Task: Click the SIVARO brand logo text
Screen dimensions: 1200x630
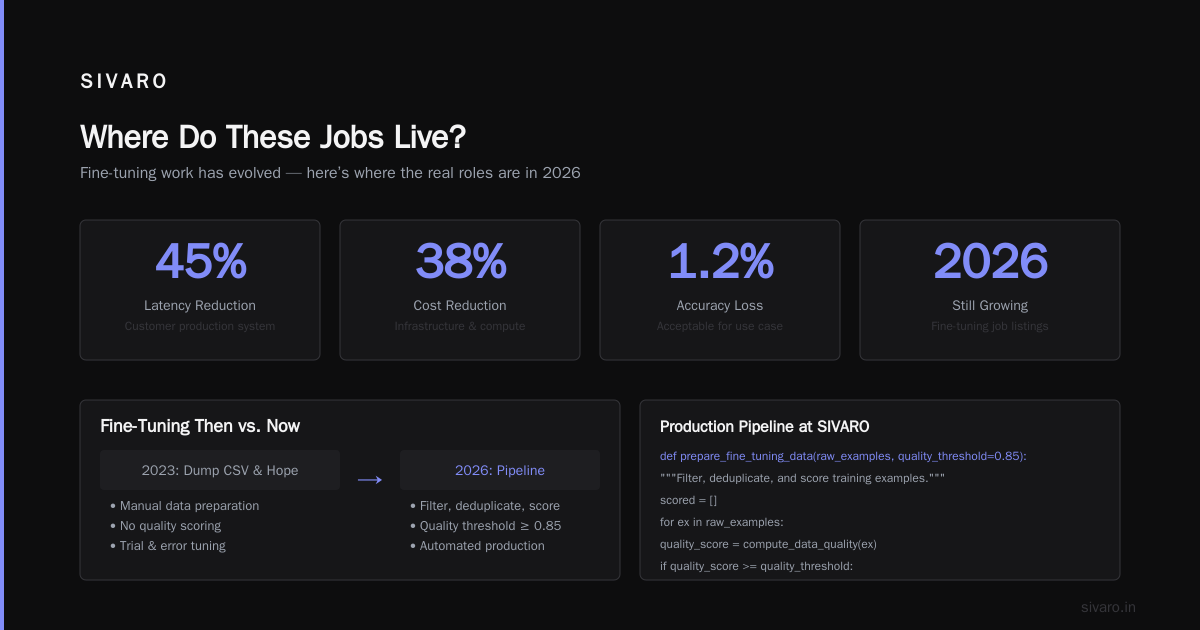Action: [x=124, y=82]
